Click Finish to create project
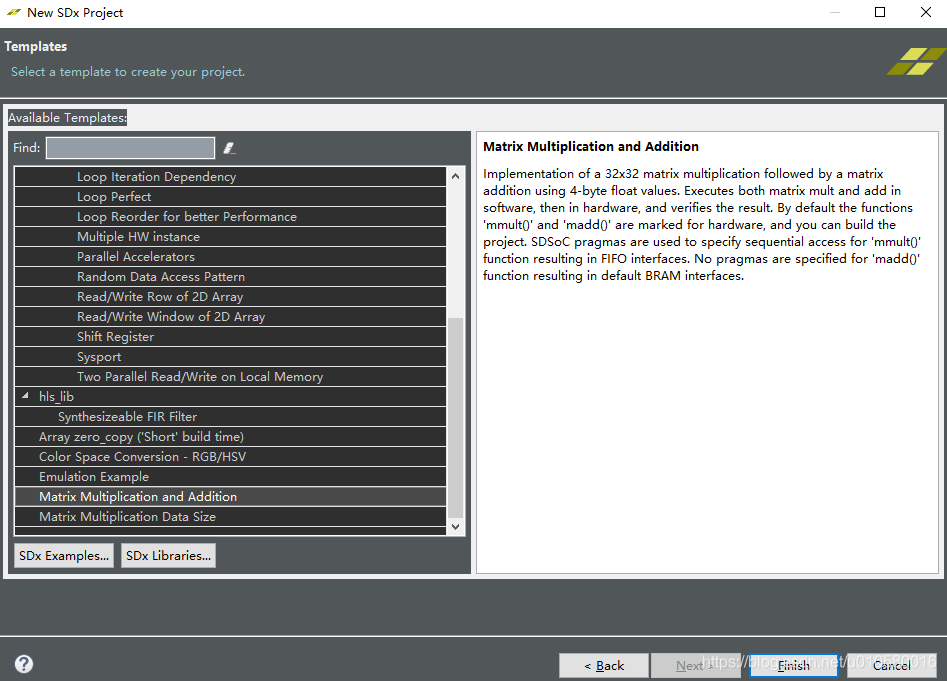The image size is (947, 681). pos(794,665)
